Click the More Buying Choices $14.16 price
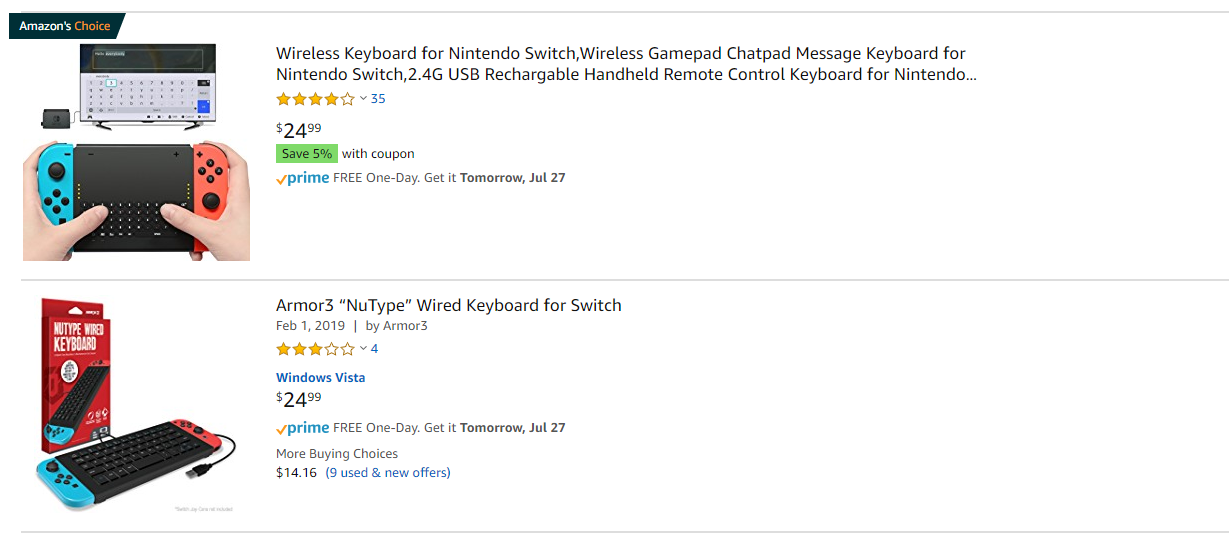 pos(296,473)
